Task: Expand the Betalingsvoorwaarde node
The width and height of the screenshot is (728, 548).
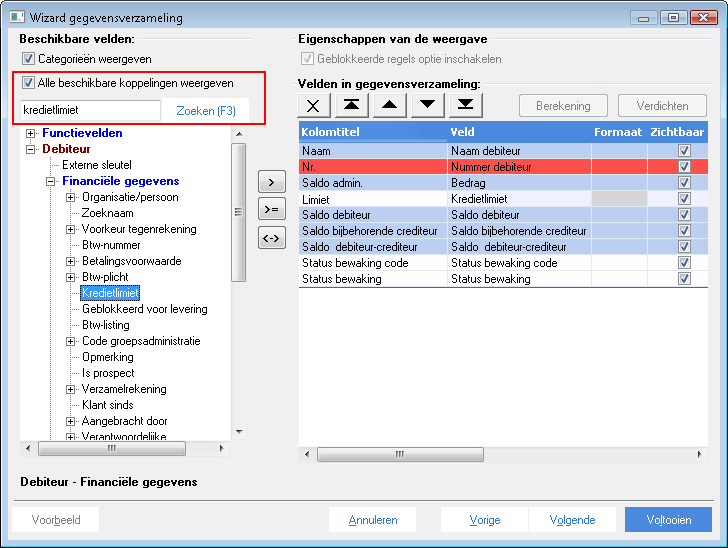Action: click(70, 261)
